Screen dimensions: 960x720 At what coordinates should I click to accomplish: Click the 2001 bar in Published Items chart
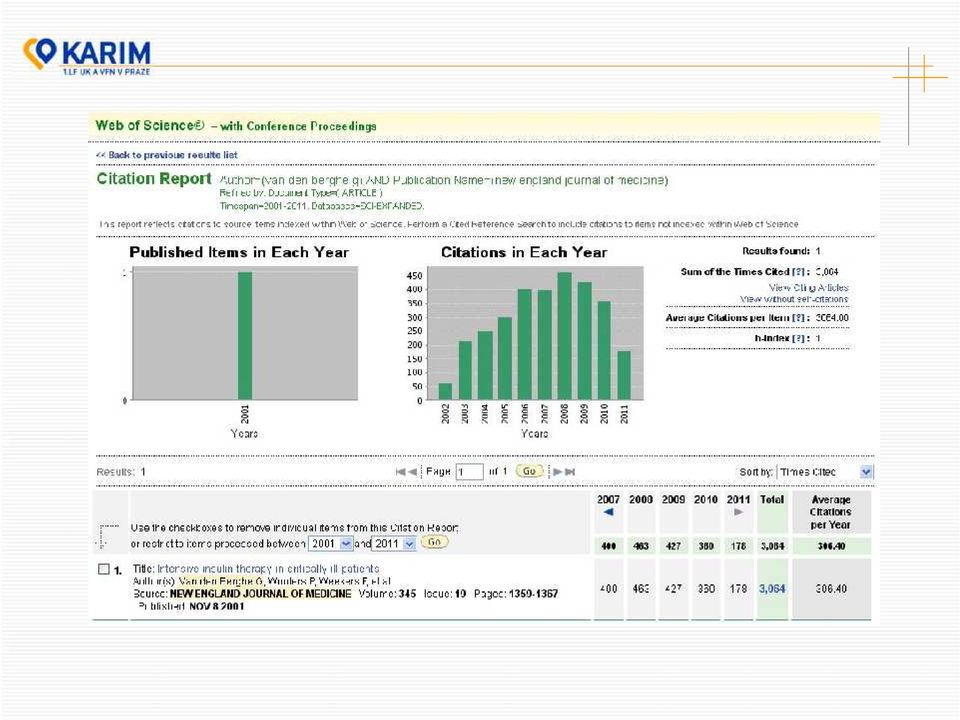245,336
